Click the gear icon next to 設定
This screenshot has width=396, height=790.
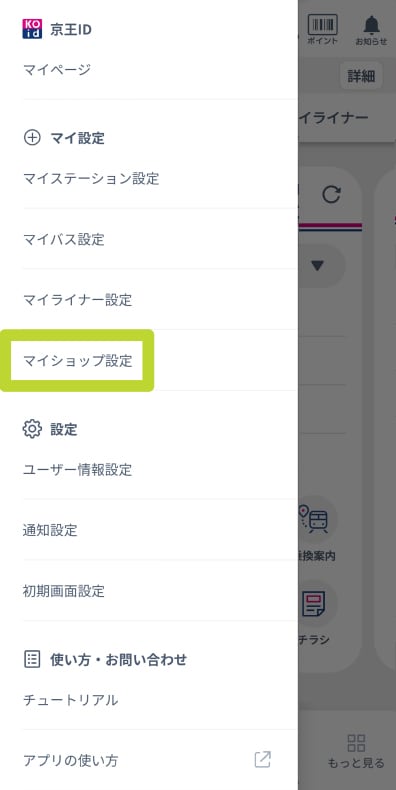pos(32,429)
